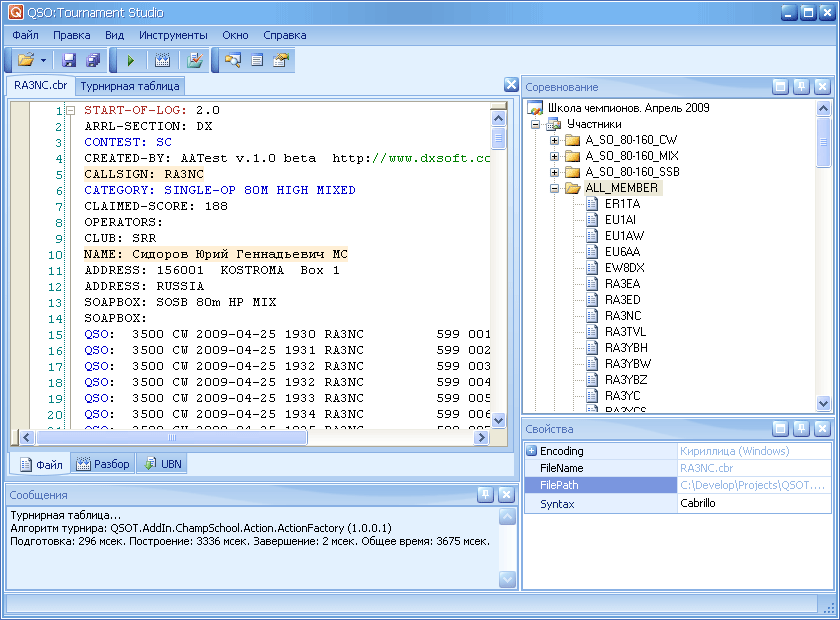Click the Save All toolbar icon

tap(92, 61)
